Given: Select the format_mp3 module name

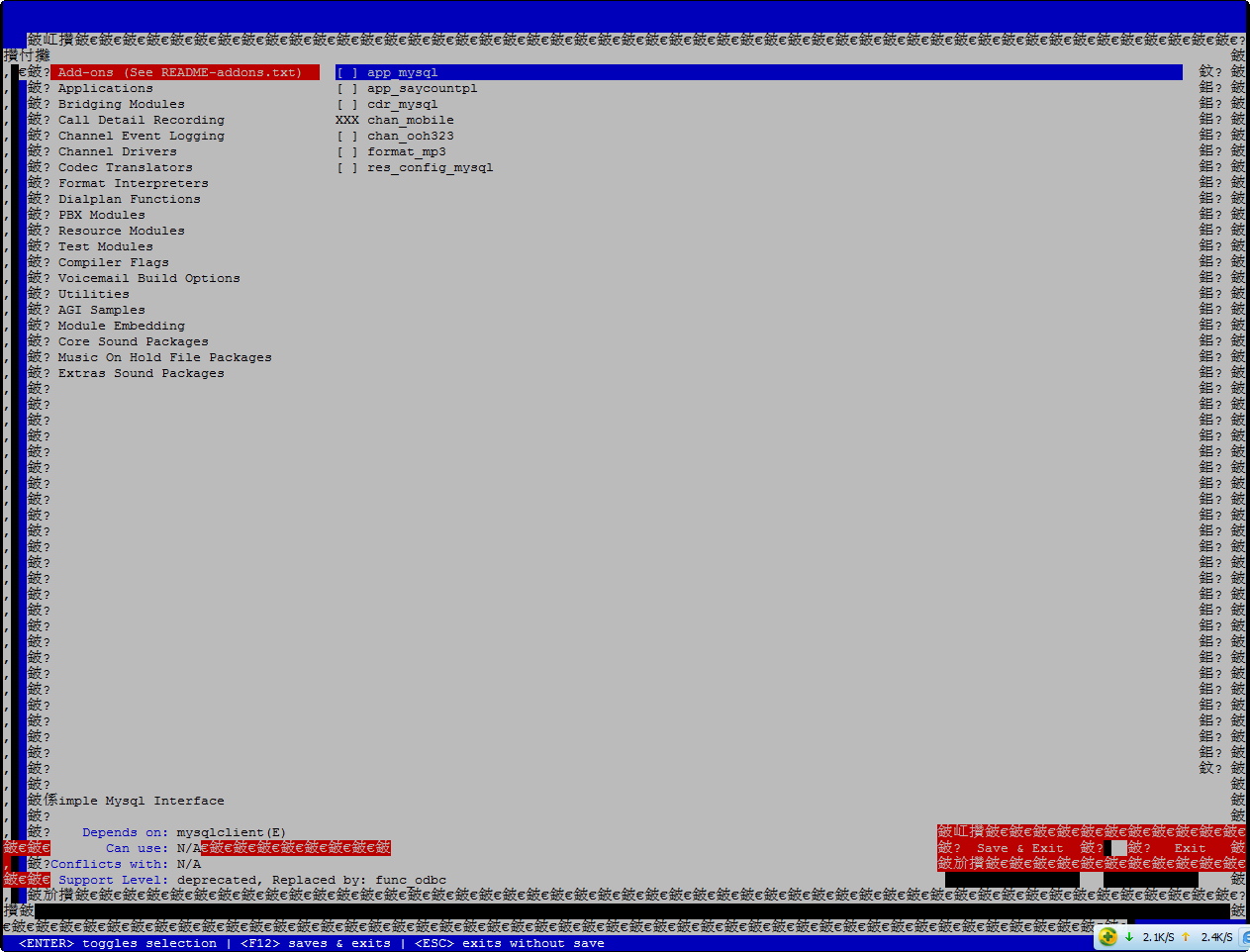Looking at the screenshot, I should tap(407, 151).
